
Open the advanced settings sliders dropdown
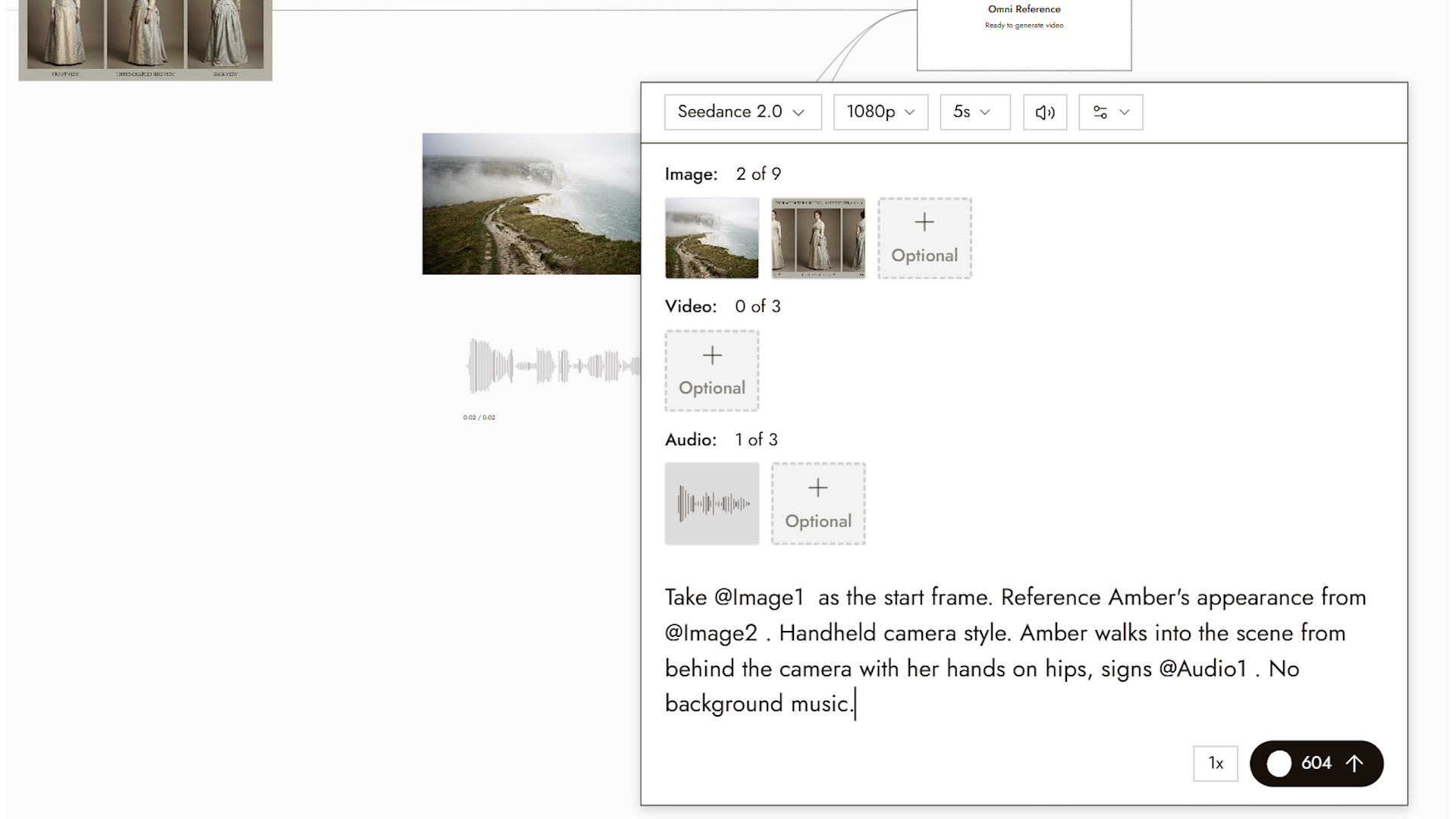click(x=1110, y=112)
